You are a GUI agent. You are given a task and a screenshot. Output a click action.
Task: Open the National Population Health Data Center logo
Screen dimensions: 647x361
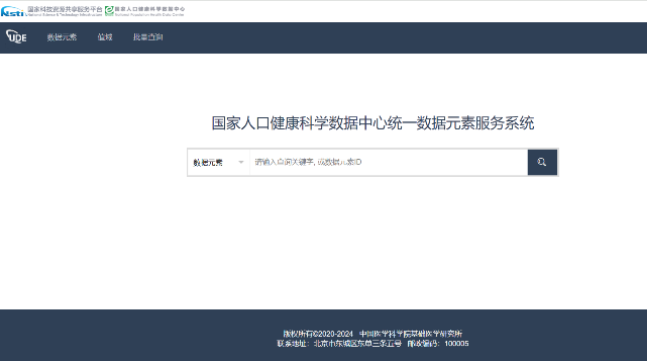click(x=145, y=11)
